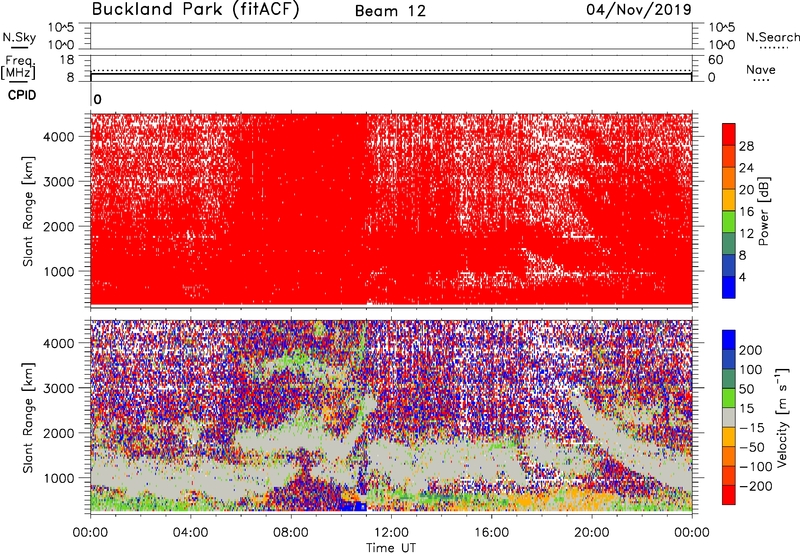The height and width of the screenshot is (554, 800).
Task: Click the '4000' tick on the power plot axis
Action: pyautogui.click(x=59, y=137)
